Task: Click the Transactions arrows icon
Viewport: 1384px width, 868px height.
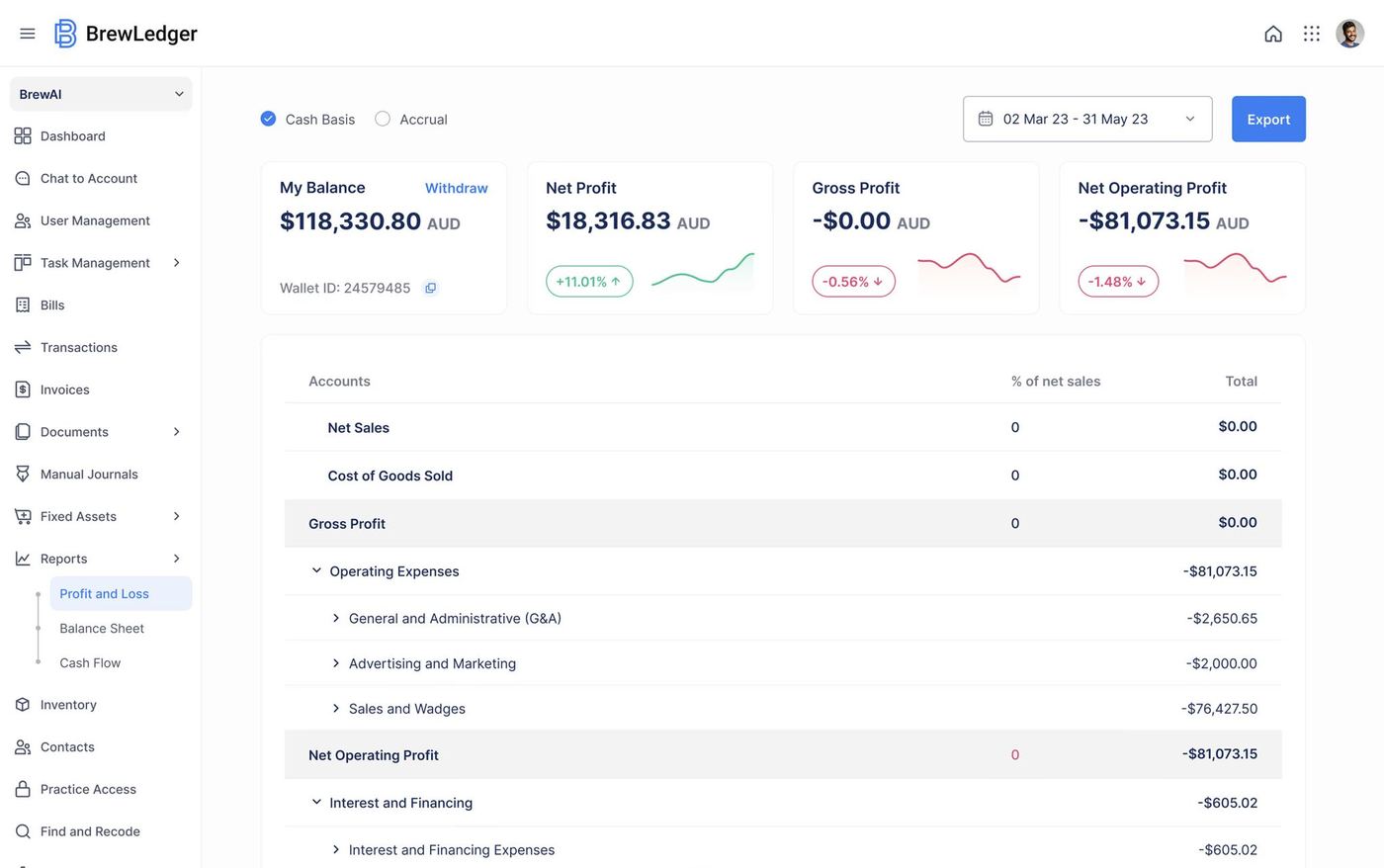Action: point(23,347)
